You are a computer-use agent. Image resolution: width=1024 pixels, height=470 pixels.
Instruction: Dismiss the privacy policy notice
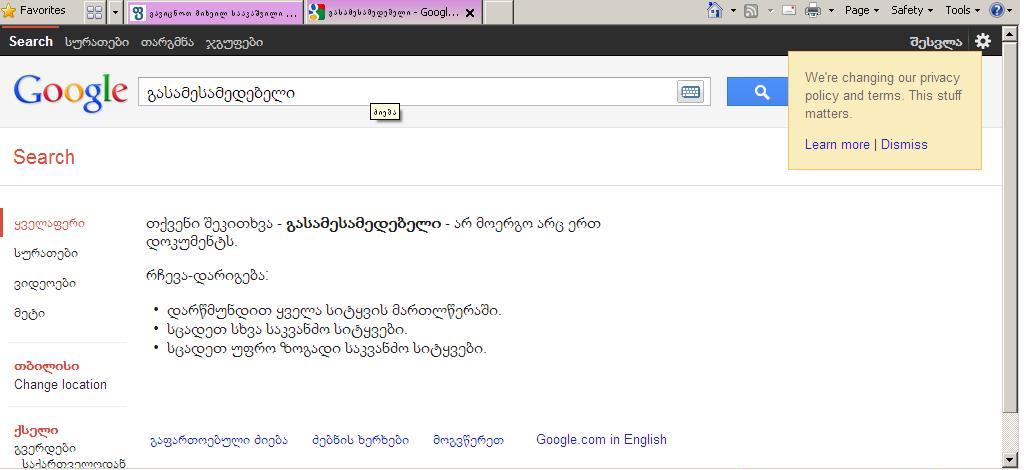click(904, 144)
